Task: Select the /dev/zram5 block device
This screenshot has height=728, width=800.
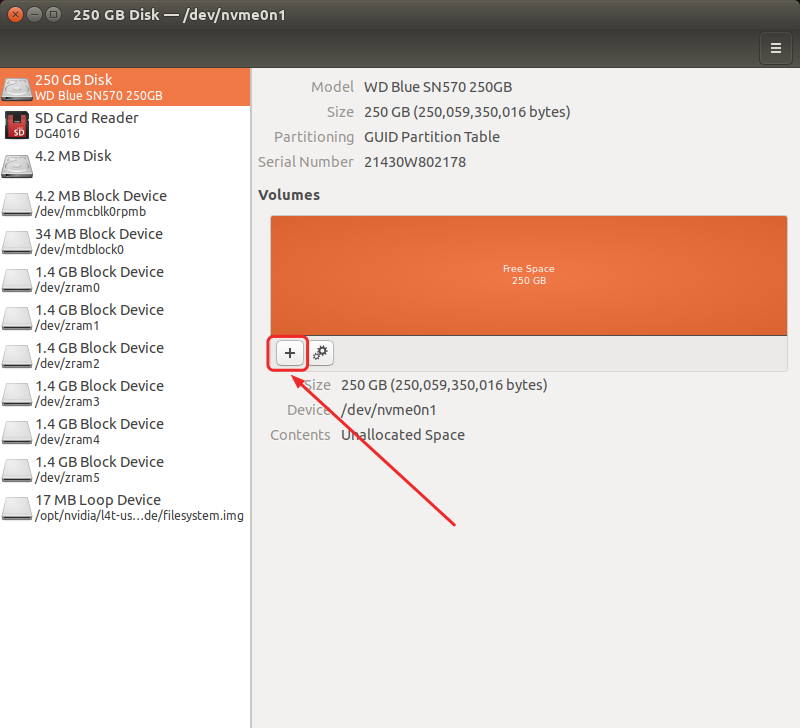Action: (125, 469)
